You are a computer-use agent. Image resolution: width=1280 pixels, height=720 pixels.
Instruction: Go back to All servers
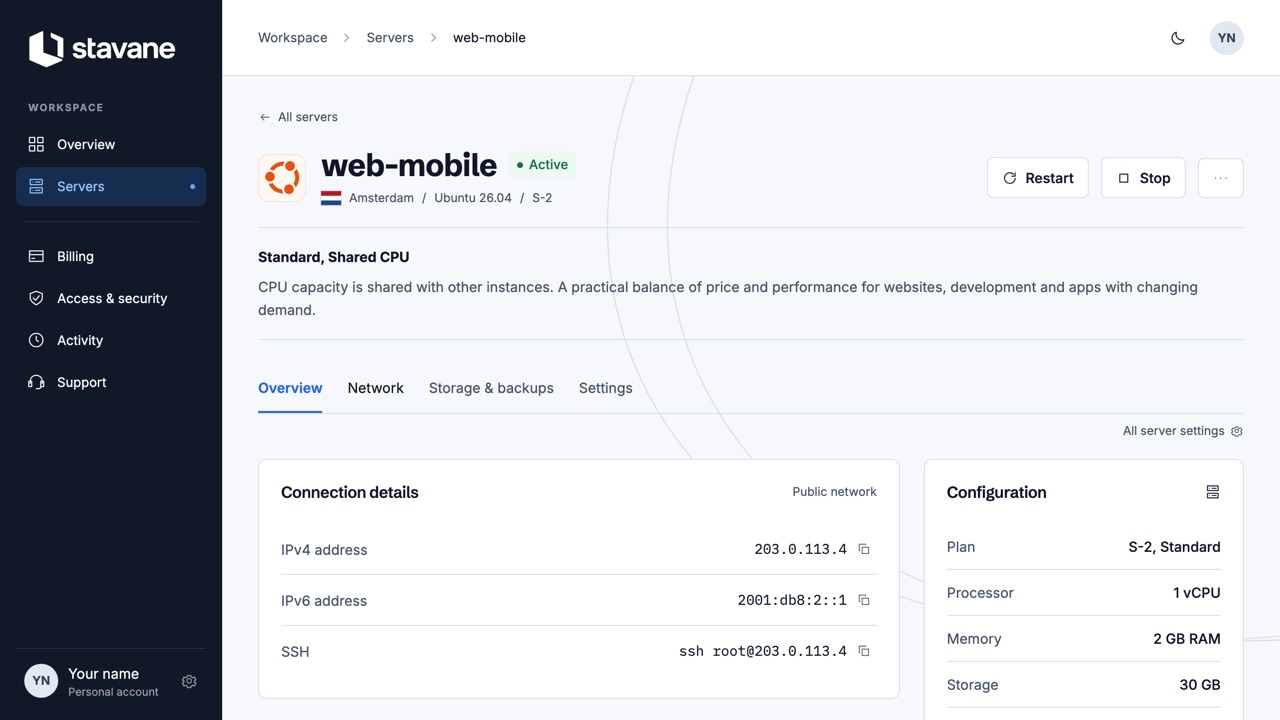[x=298, y=117]
